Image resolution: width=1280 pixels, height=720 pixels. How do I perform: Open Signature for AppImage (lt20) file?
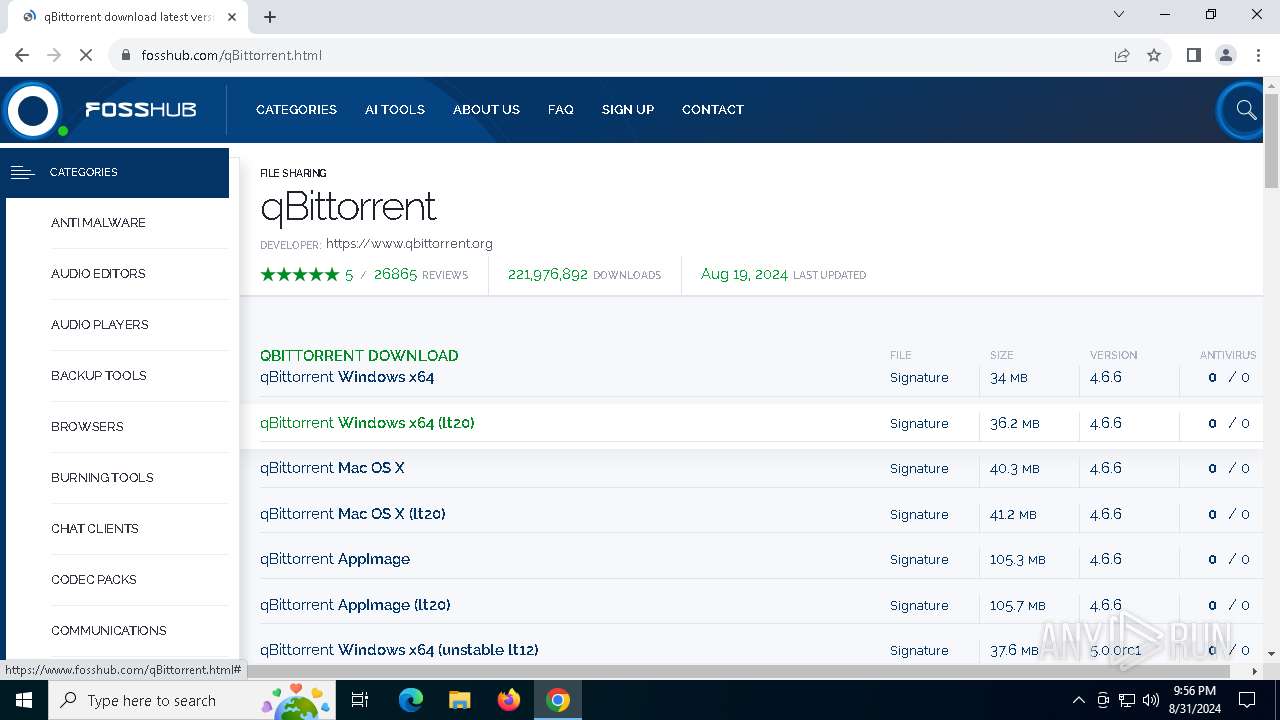919,606
